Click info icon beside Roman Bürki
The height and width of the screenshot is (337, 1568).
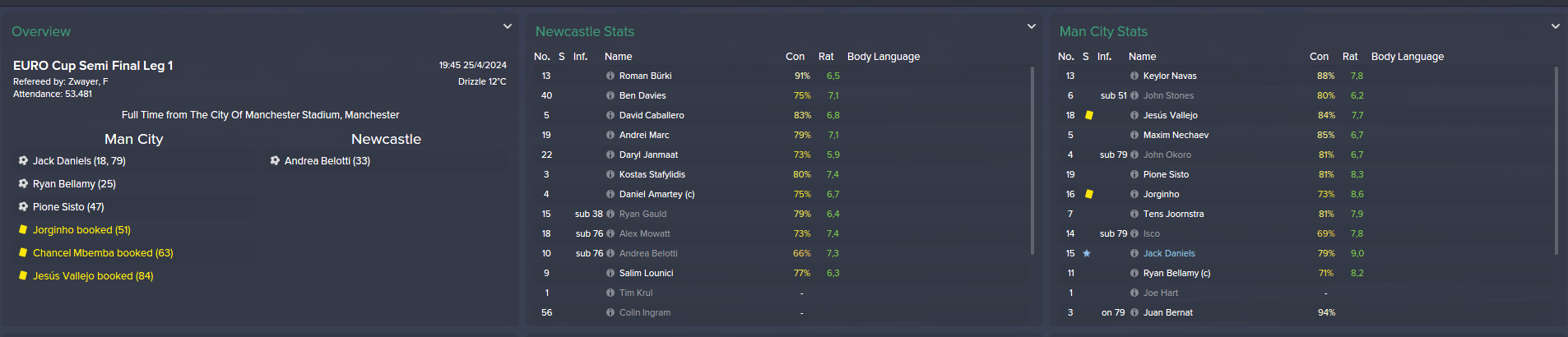610,76
